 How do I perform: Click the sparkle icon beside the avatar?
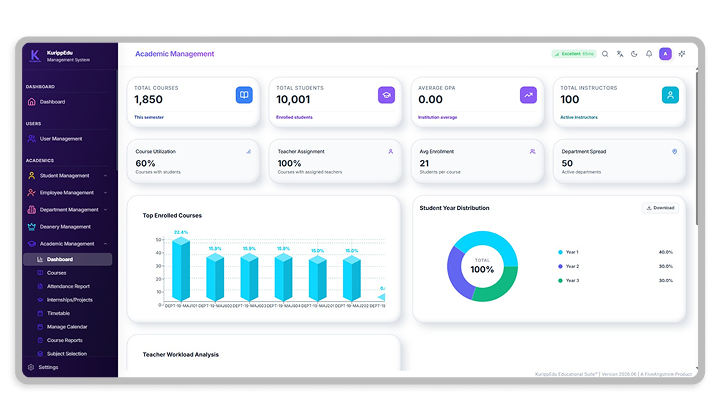coord(682,54)
